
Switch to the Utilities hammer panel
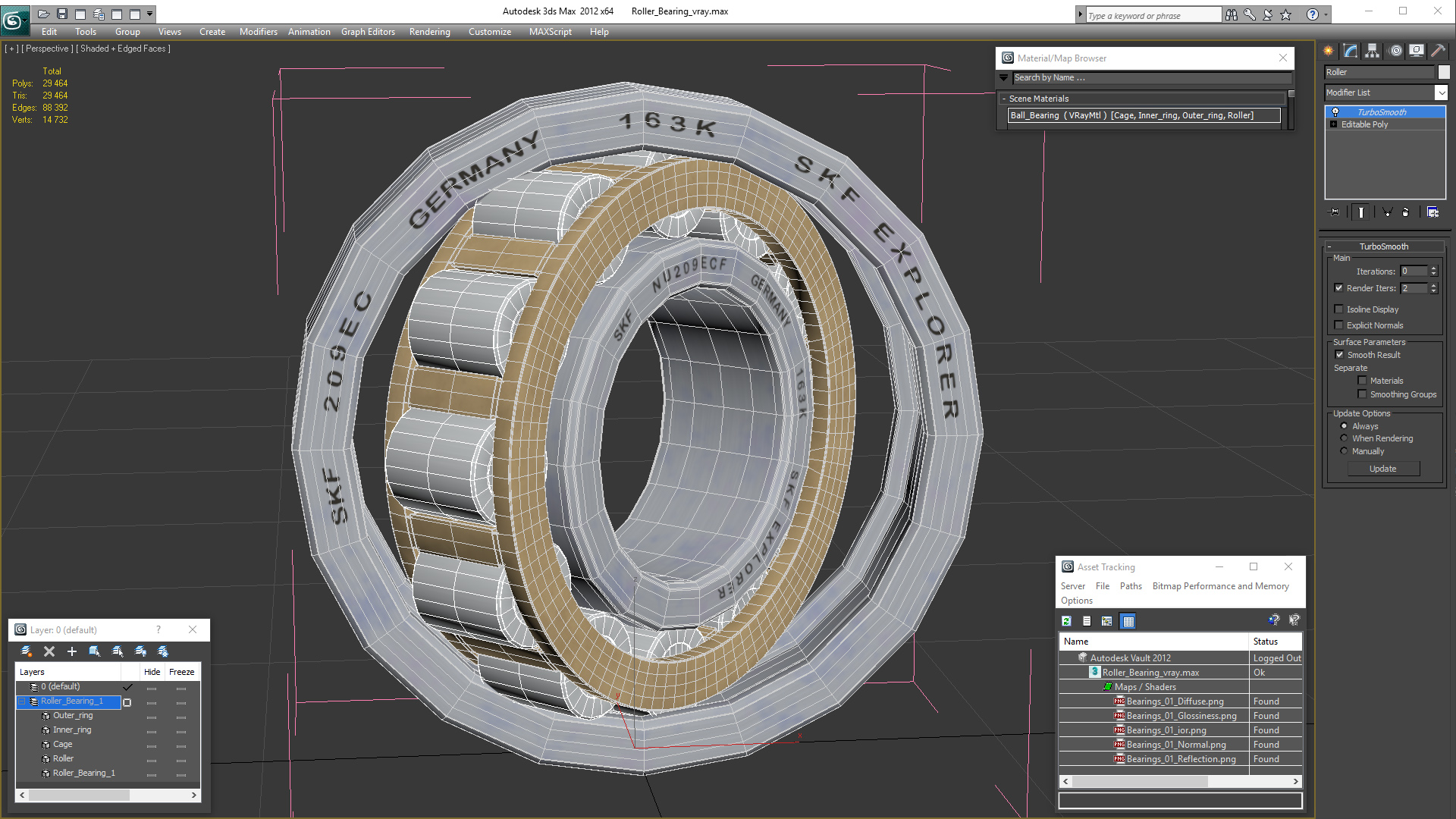[x=1438, y=51]
